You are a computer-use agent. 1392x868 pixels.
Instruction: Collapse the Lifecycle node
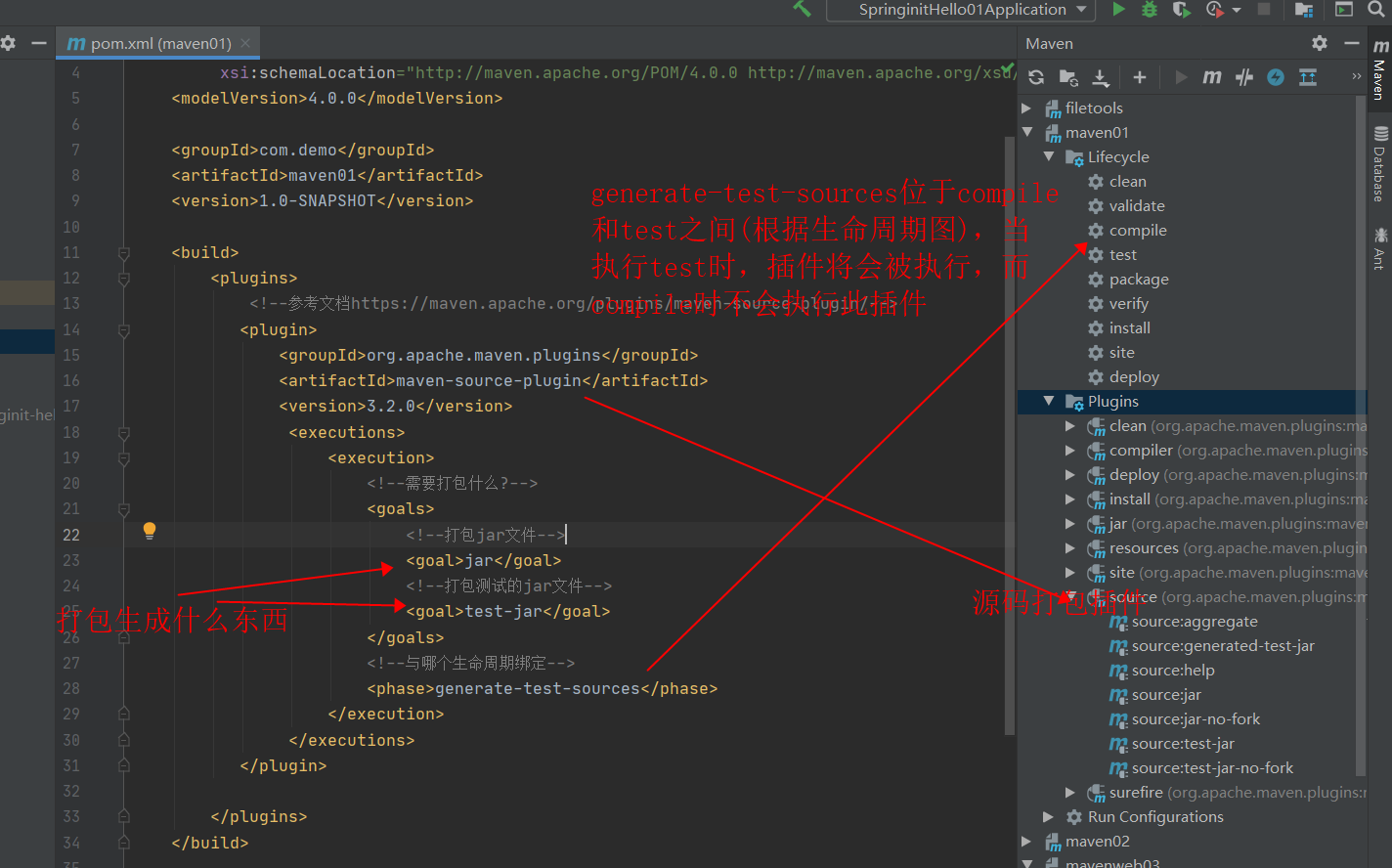pos(1049,156)
